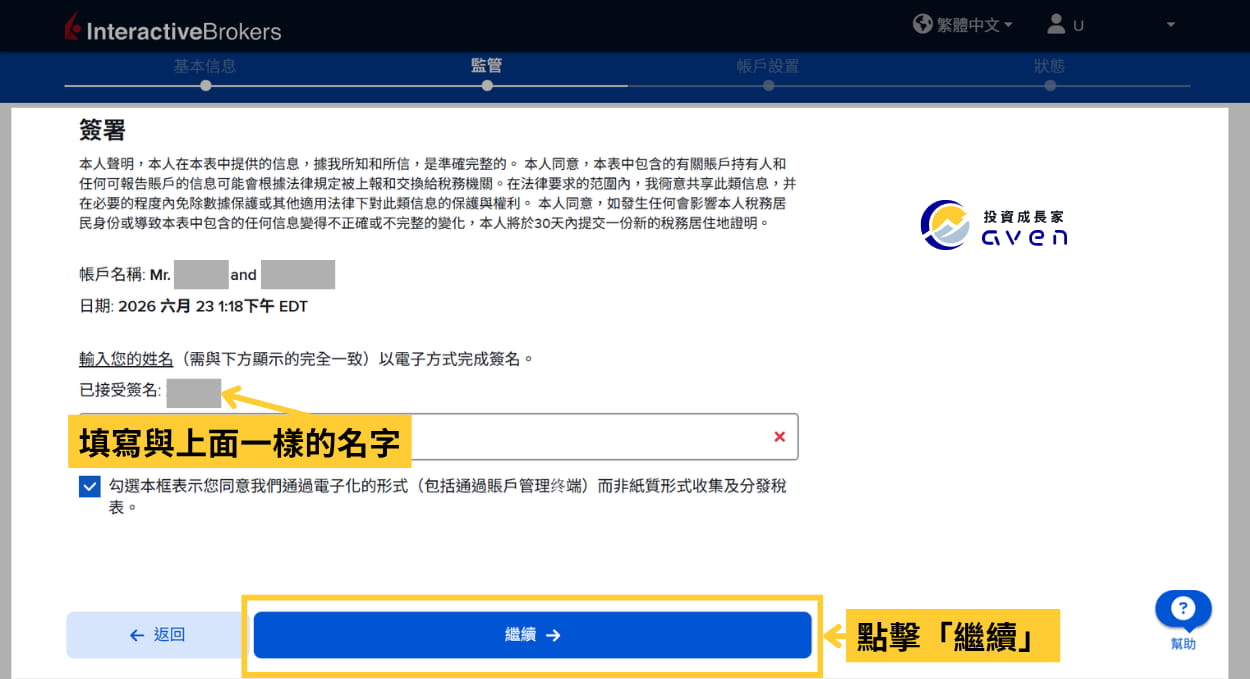Click the date line 2026 六月 23

[193, 306]
